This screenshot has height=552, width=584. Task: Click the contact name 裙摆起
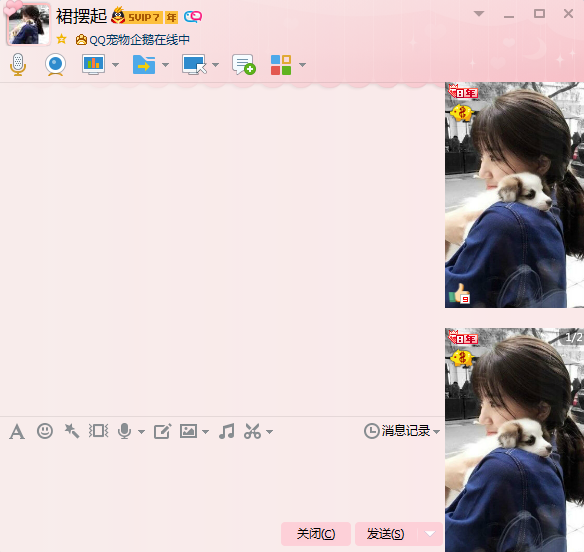coord(82,16)
